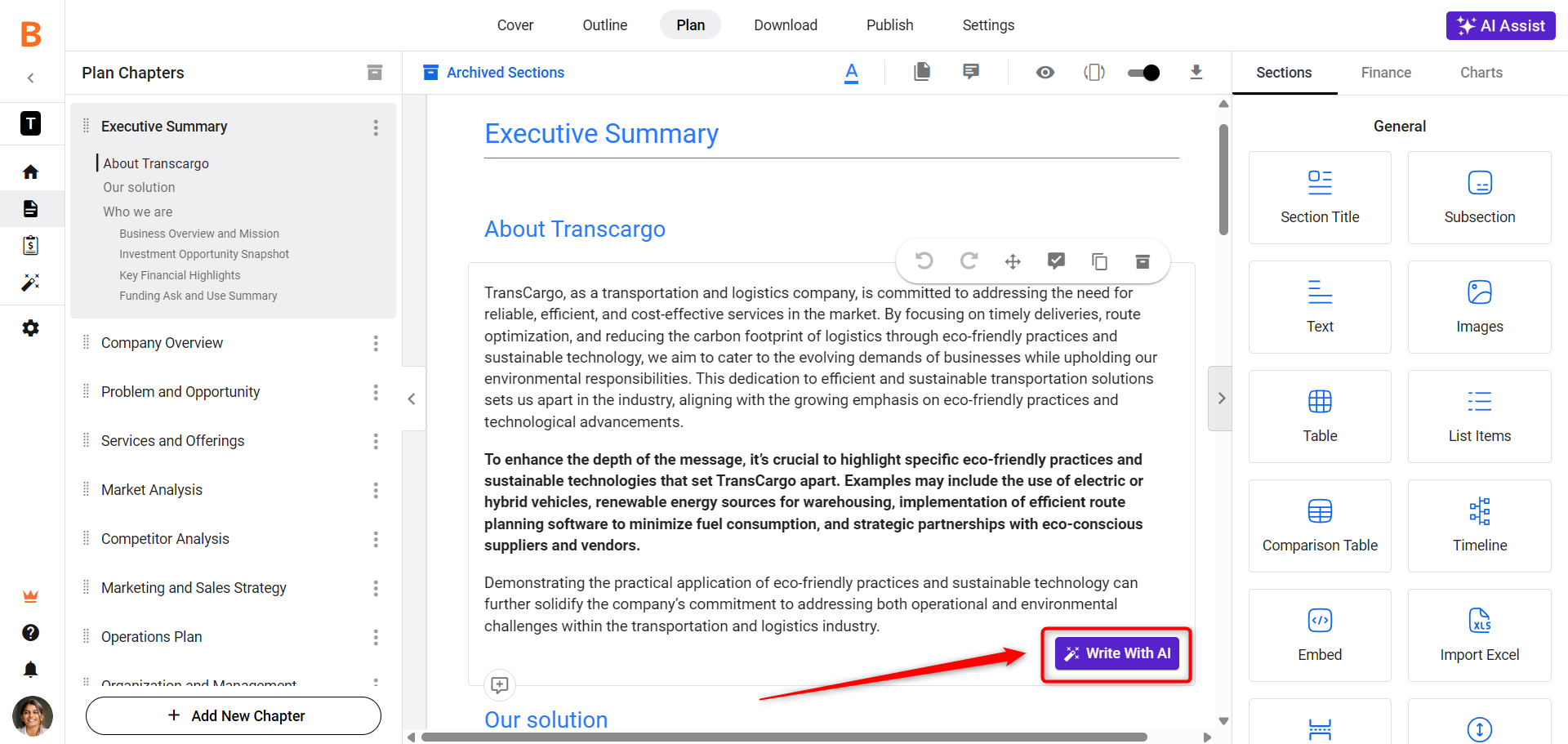Switch to the Finance panel tab
This screenshot has width=1568, height=744.
[1386, 73]
